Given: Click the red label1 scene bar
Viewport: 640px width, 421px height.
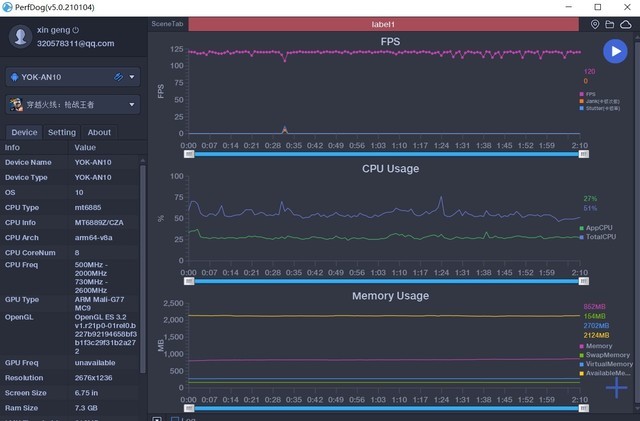Looking at the screenshot, I should [x=383, y=25].
